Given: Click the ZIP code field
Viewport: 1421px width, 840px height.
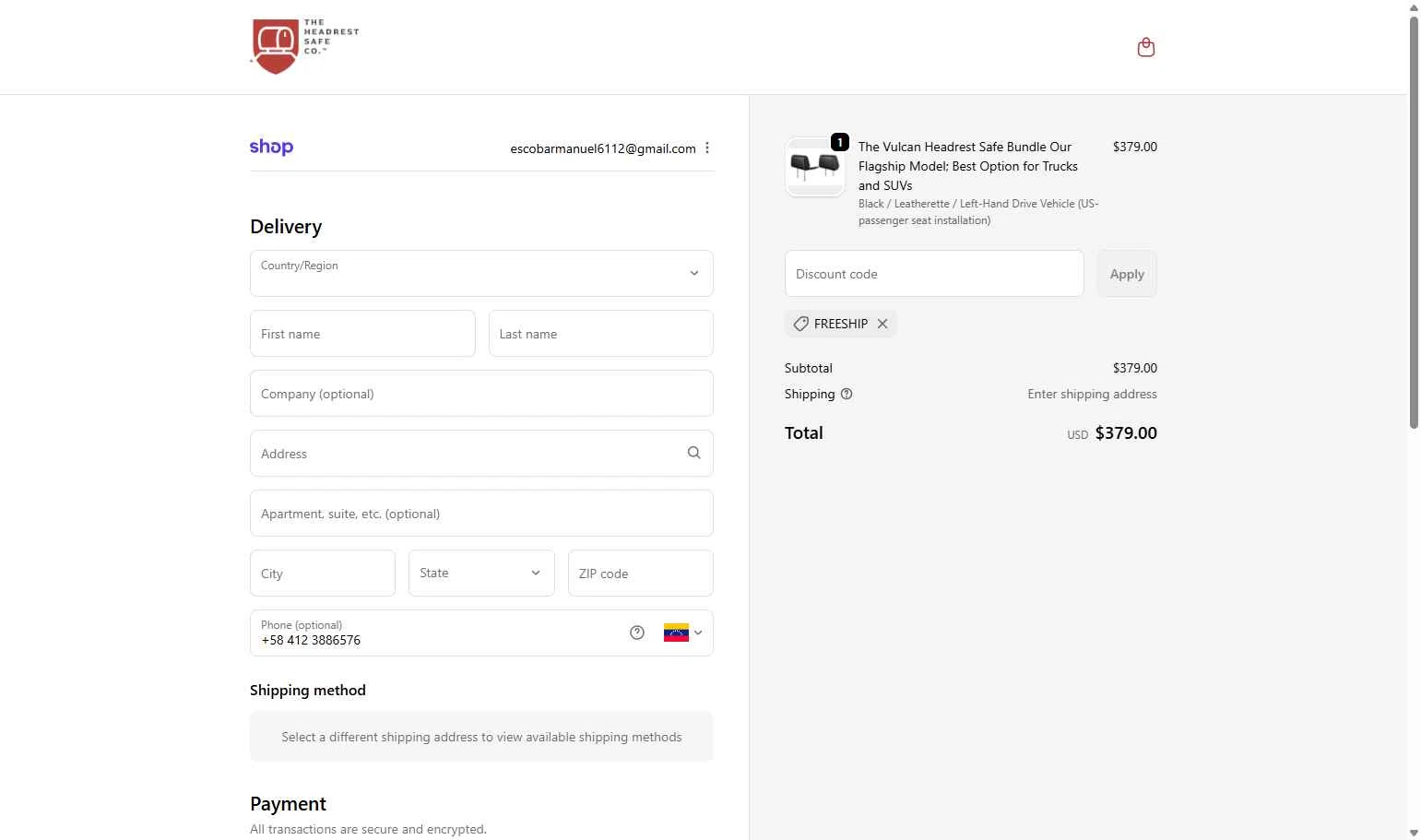Looking at the screenshot, I should [x=641, y=573].
